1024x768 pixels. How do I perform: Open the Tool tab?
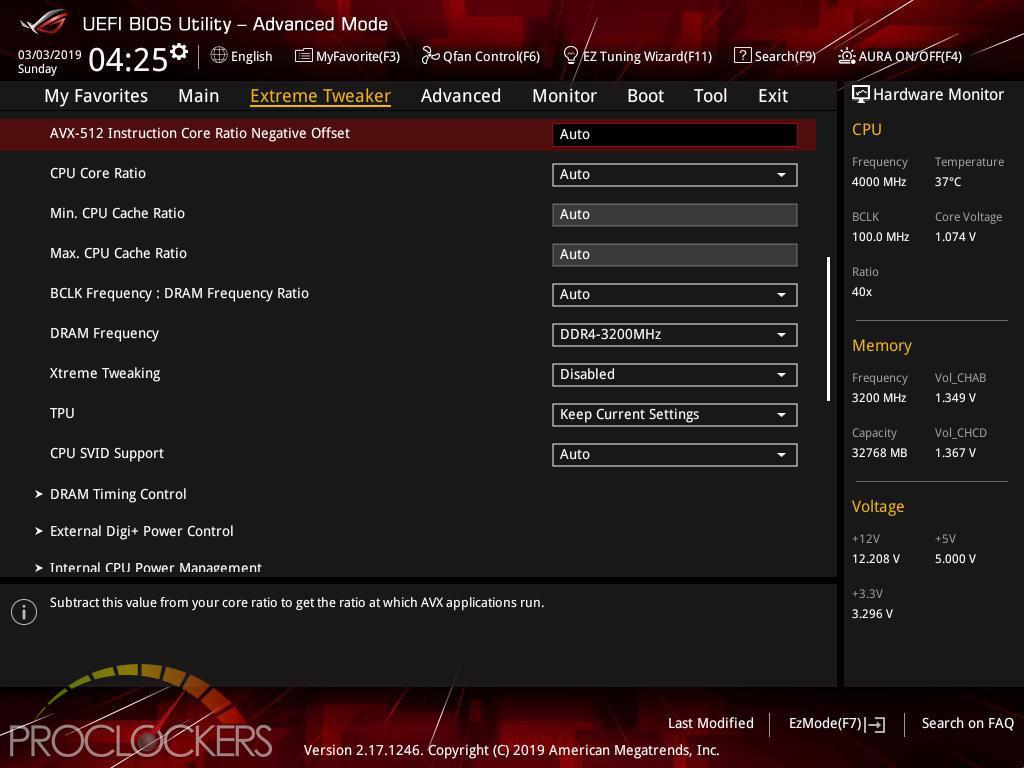pos(711,96)
